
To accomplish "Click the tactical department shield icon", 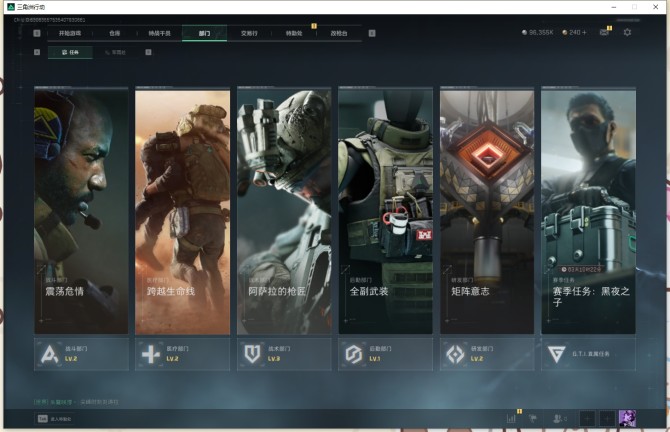I will pyautogui.click(x=252, y=354).
